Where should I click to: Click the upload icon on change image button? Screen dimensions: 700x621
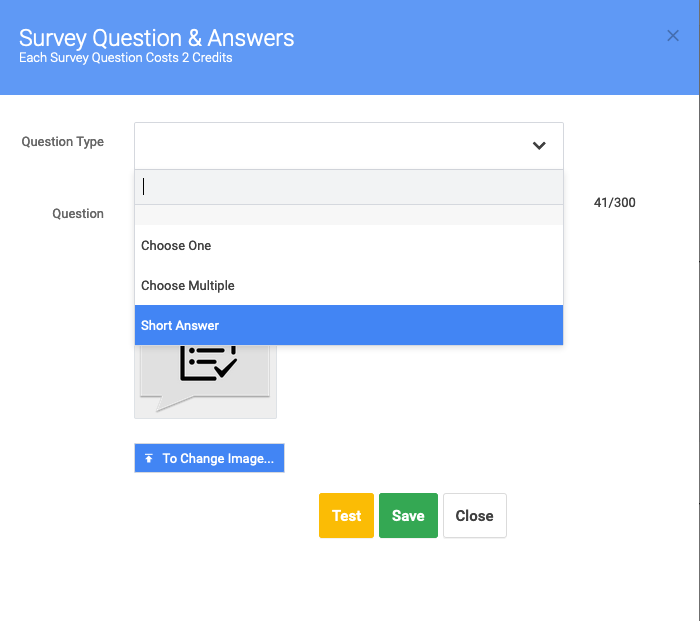pos(149,458)
